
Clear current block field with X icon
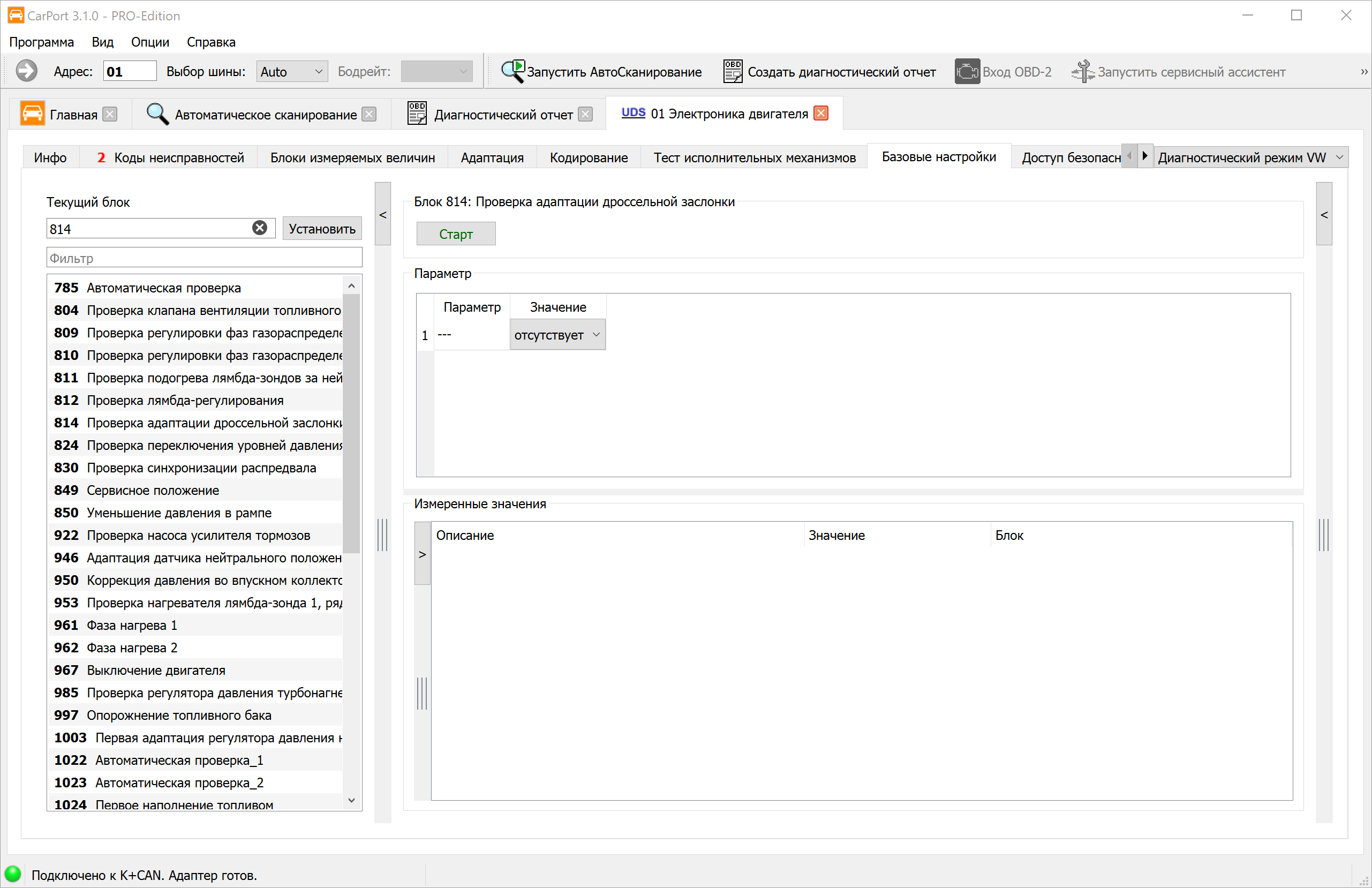pyautogui.click(x=259, y=228)
